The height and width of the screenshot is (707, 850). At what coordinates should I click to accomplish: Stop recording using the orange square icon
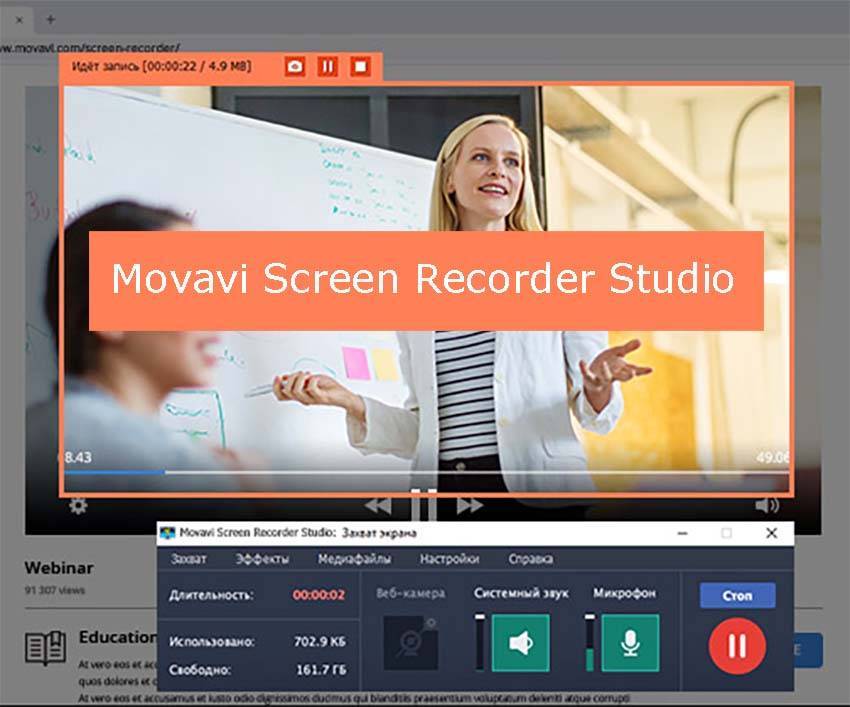click(360, 67)
